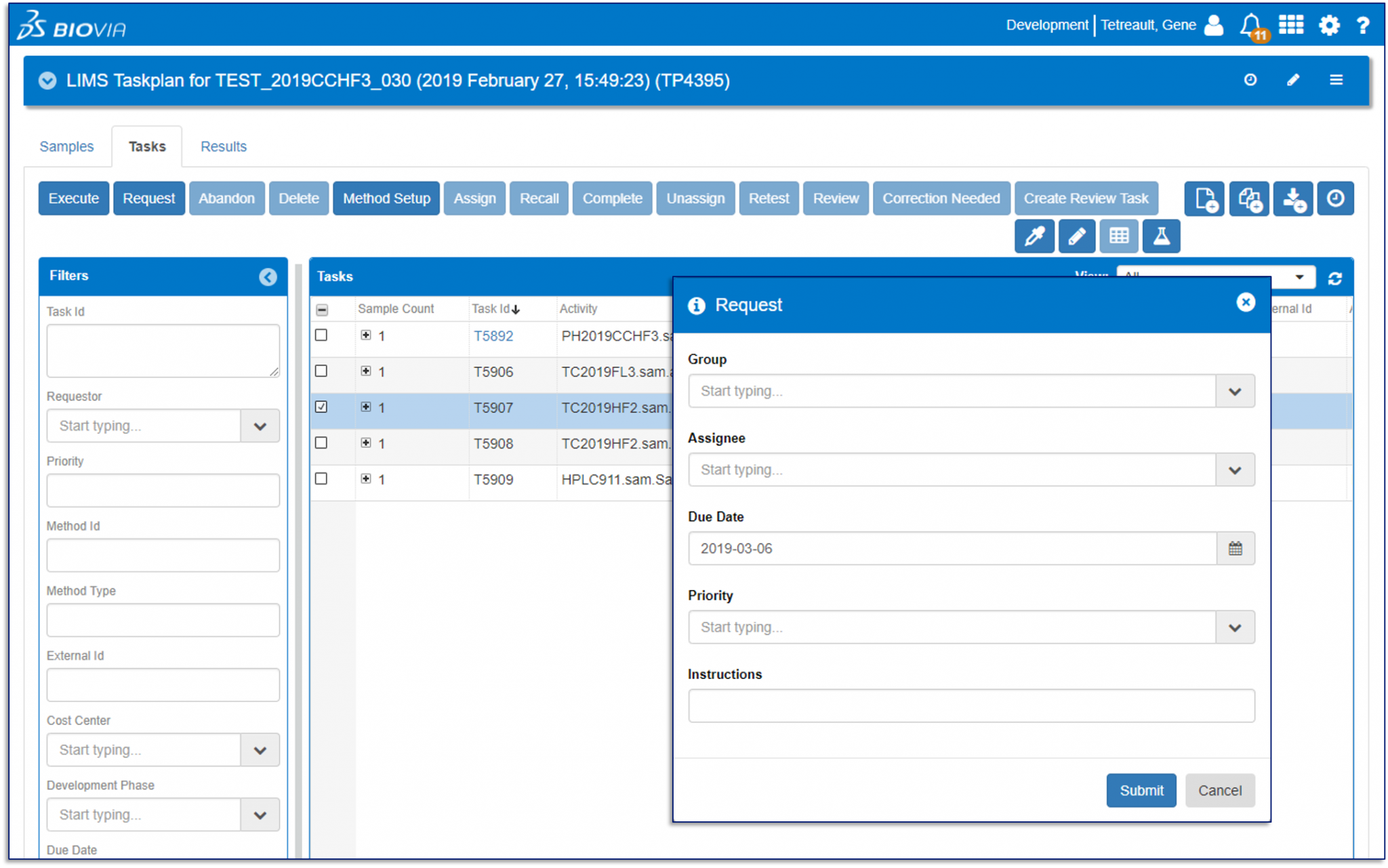1388x868 pixels.
Task: Switch to the Samples tab
Action: coord(66,146)
